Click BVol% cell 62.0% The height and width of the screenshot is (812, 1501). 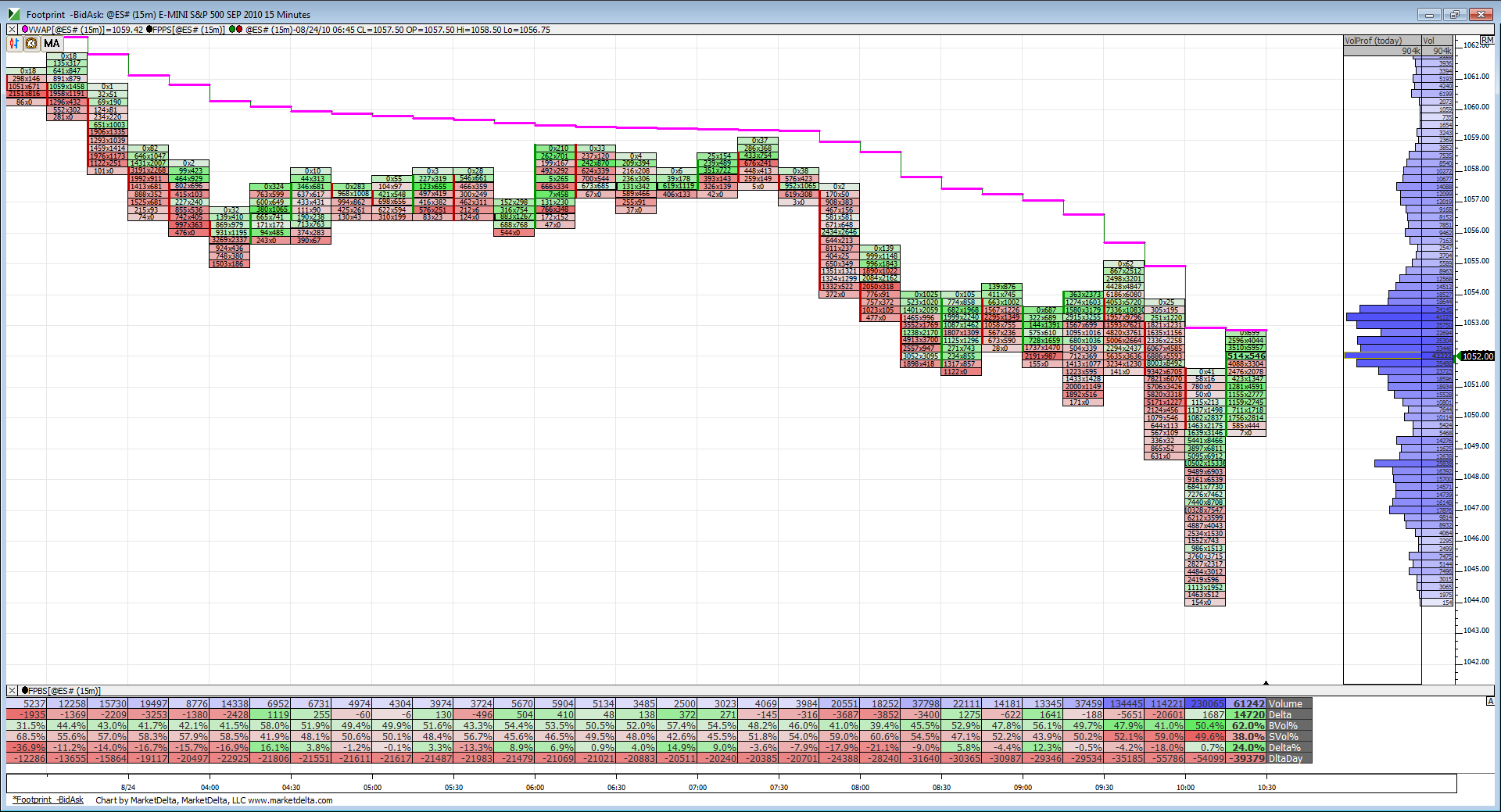coord(1247,726)
